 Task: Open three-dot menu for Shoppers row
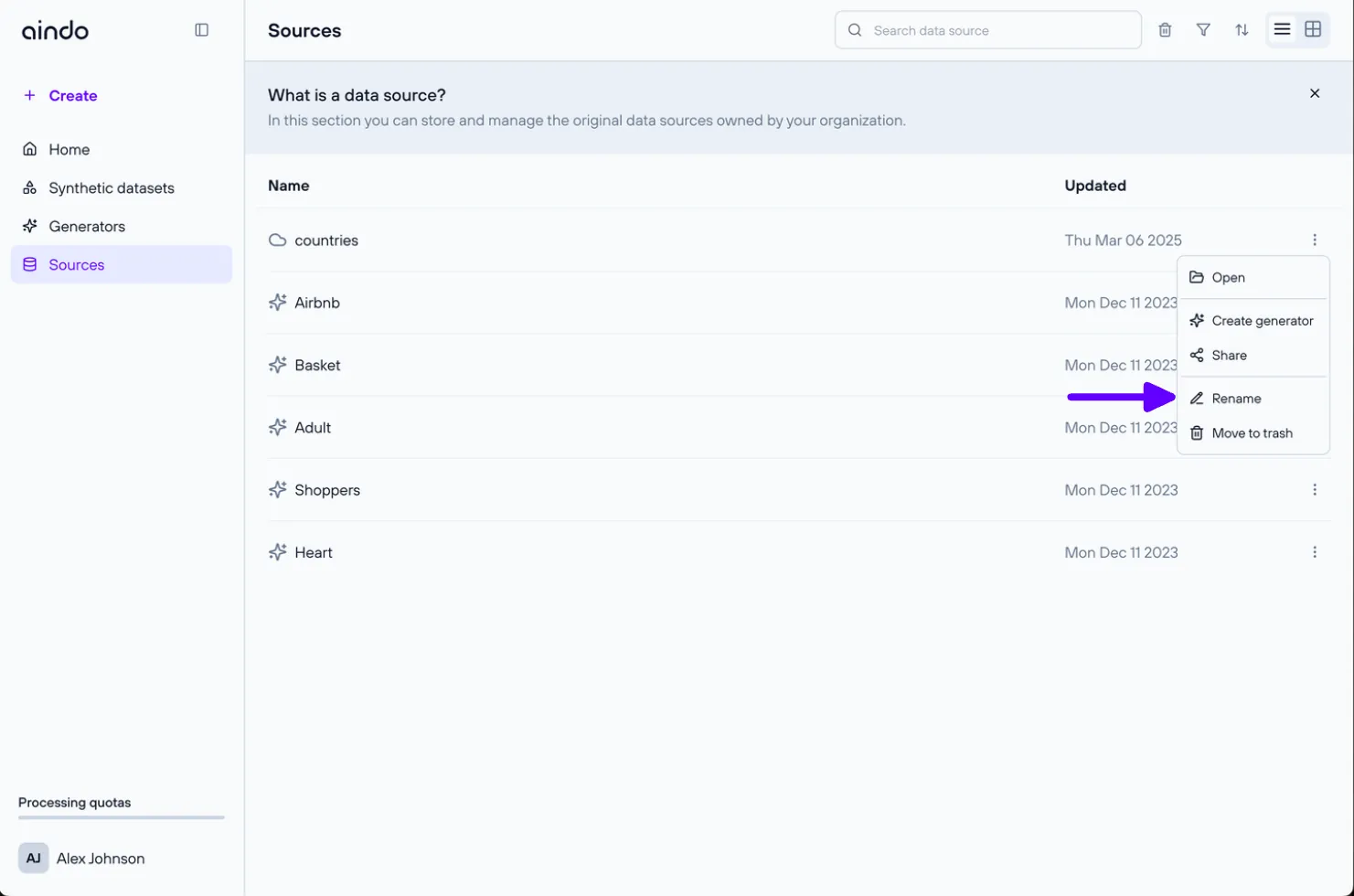coord(1315,490)
